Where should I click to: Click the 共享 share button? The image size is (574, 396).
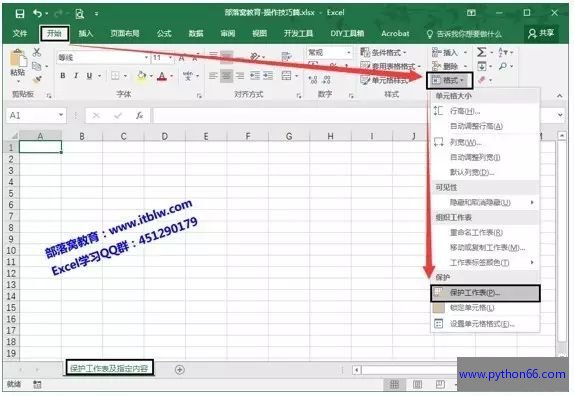pyautogui.click(x=541, y=34)
